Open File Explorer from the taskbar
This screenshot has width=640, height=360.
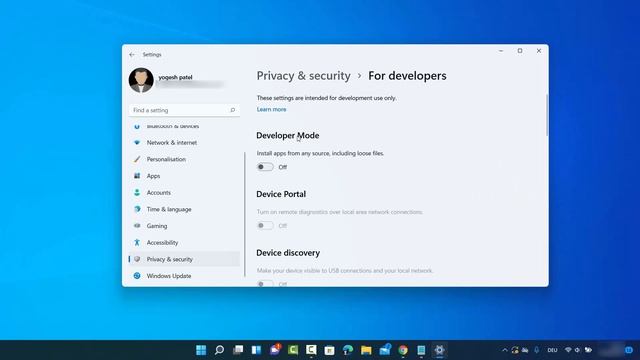click(366, 350)
